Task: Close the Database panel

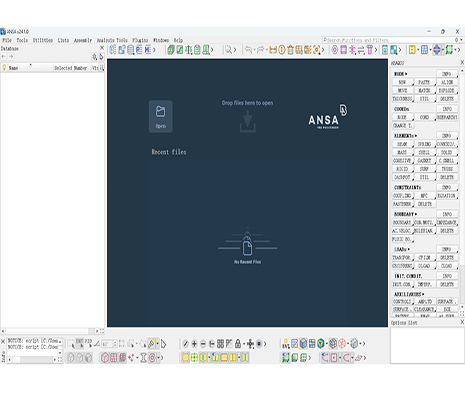Action: click(x=102, y=48)
